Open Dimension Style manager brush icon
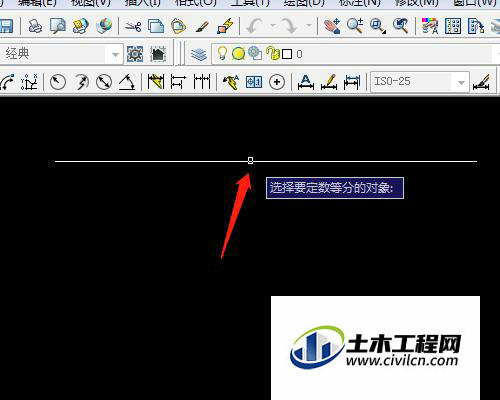The width and height of the screenshot is (500, 400). [481, 82]
